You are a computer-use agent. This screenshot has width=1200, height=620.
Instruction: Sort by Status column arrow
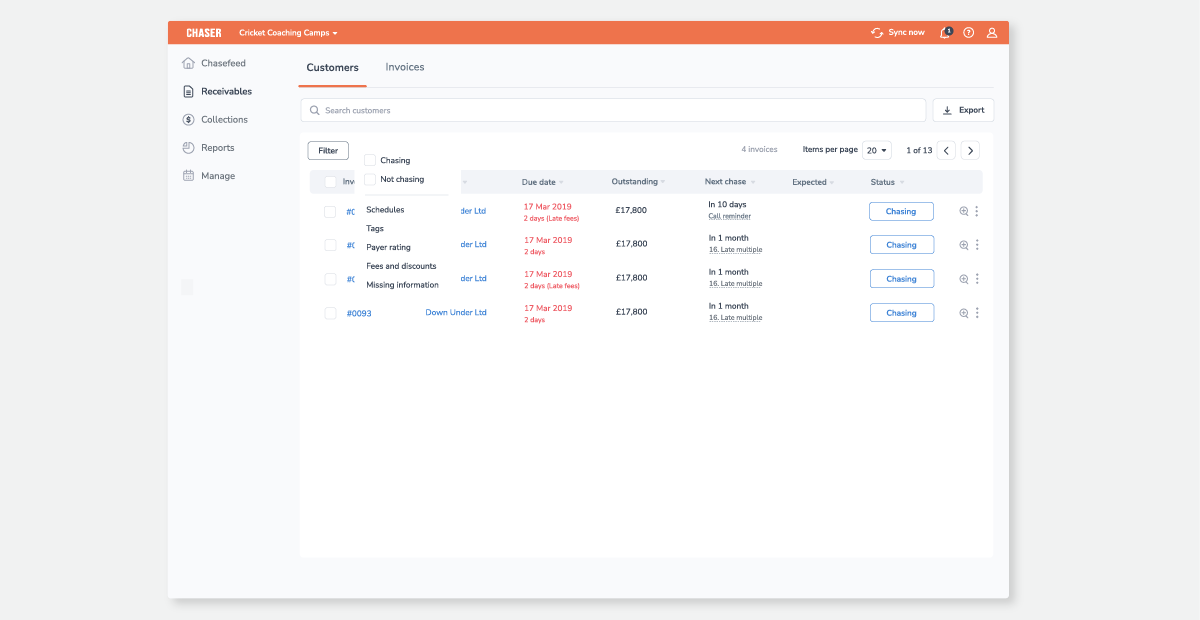click(x=902, y=182)
